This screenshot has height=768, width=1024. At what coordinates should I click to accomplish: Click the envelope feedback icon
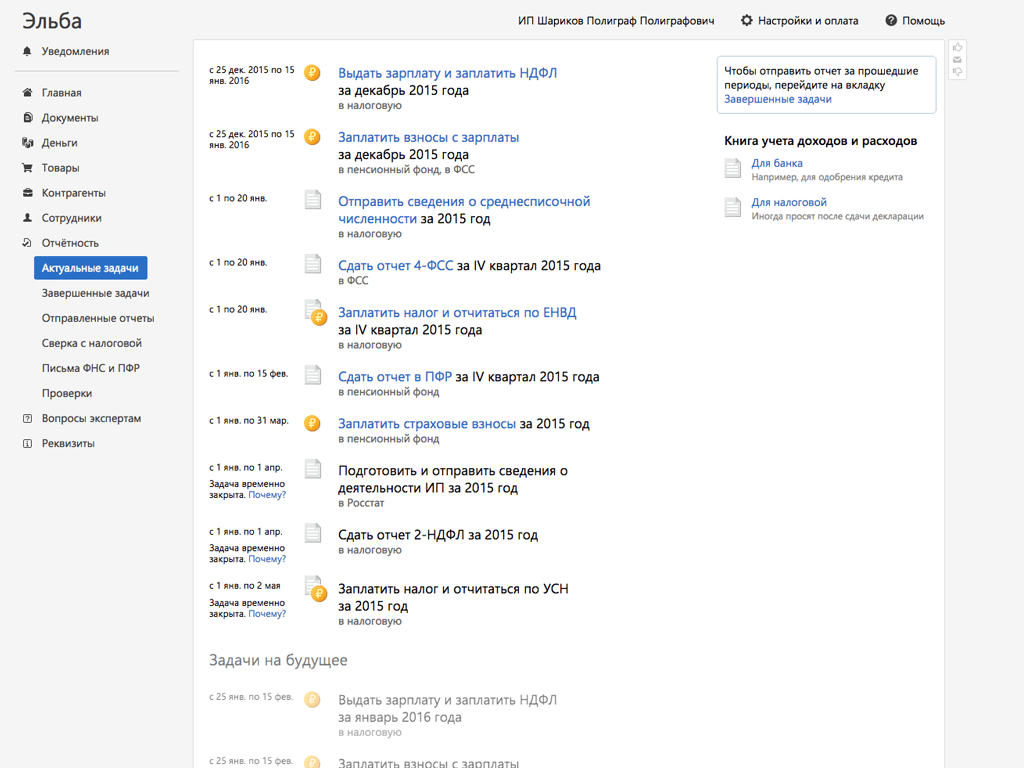pos(957,60)
